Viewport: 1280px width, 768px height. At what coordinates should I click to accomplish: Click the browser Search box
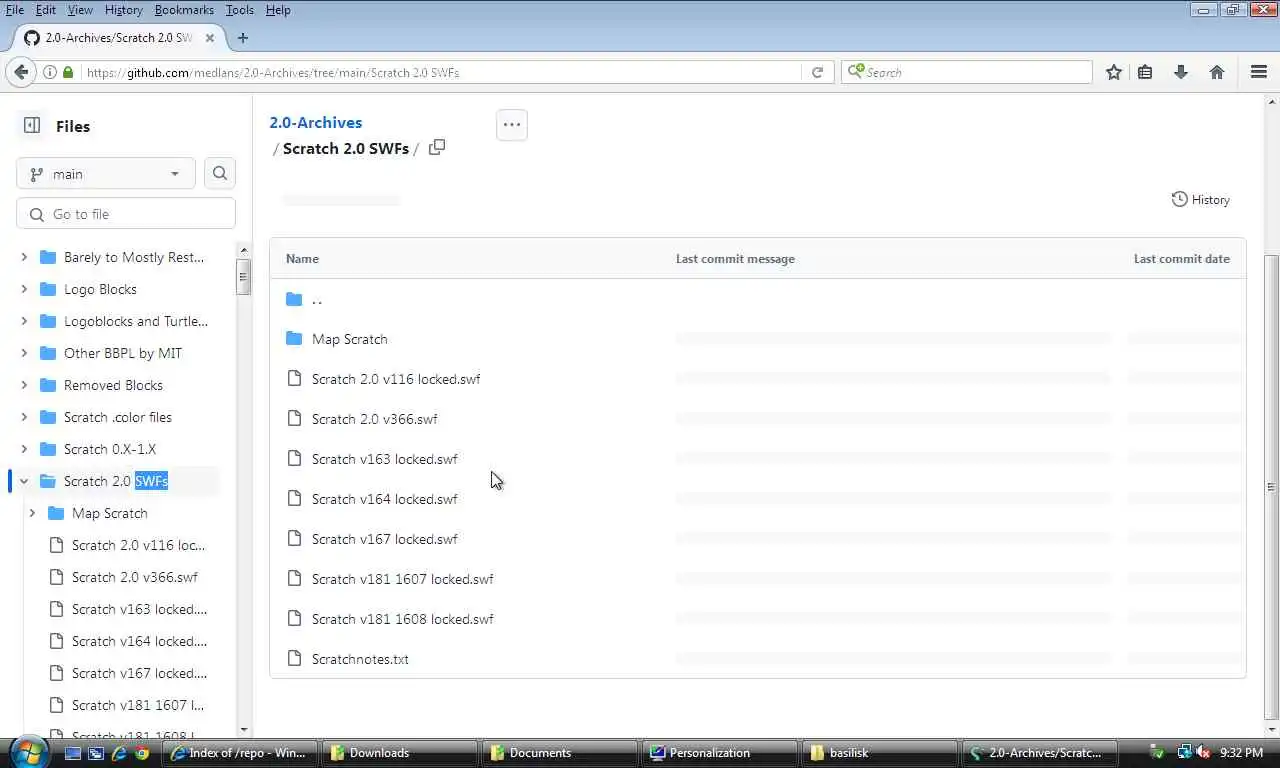pyautogui.click(x=967, y=72)
